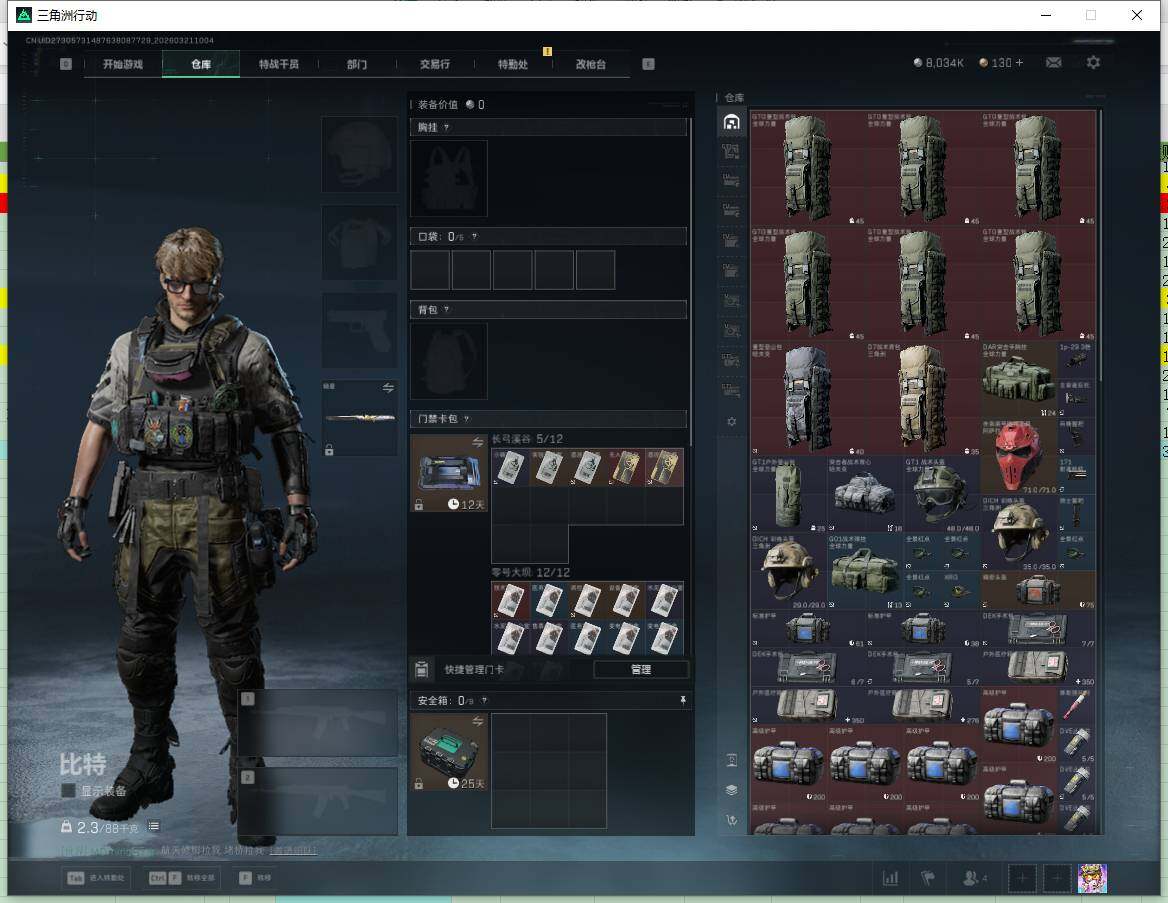Click the flag icon in bottom bar
1168x903 pixels.
(x=928, y=878)
